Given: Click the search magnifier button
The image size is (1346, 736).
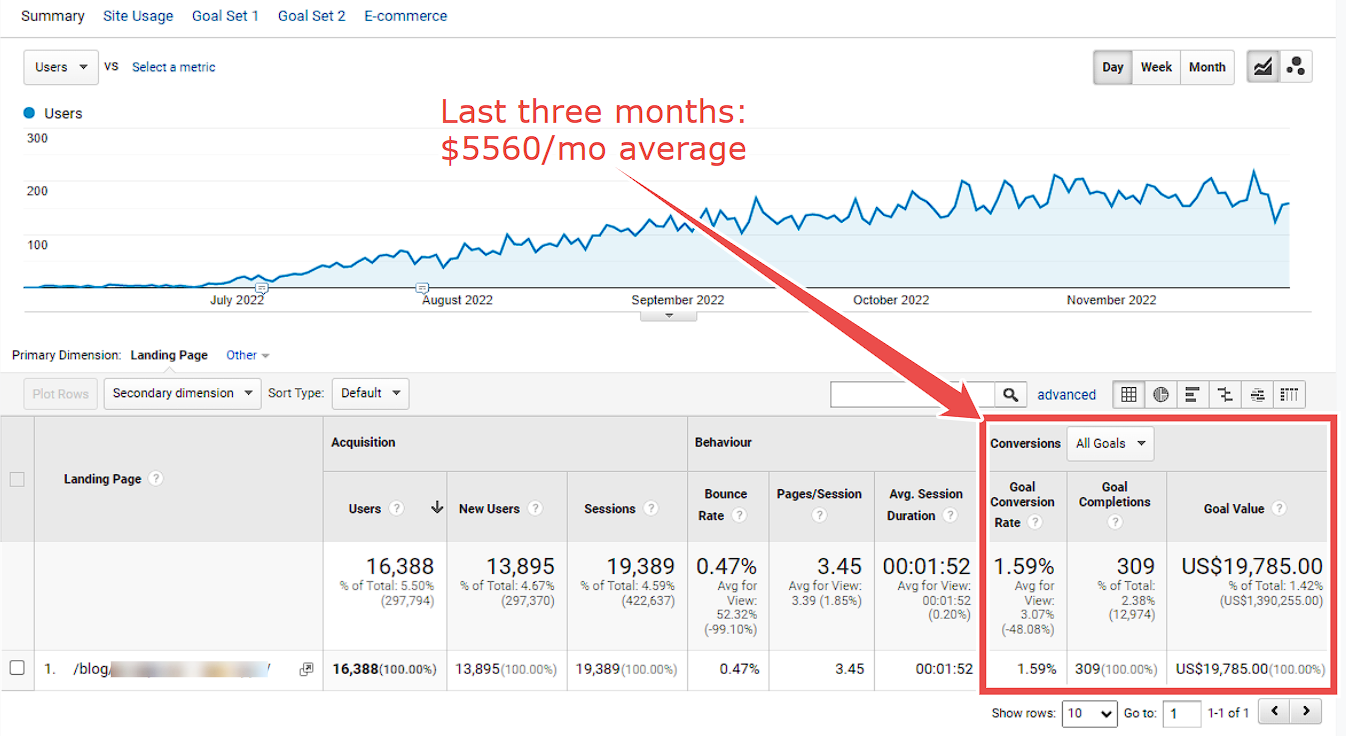Looking at the screenshot, I should (x=1011, y=395).
